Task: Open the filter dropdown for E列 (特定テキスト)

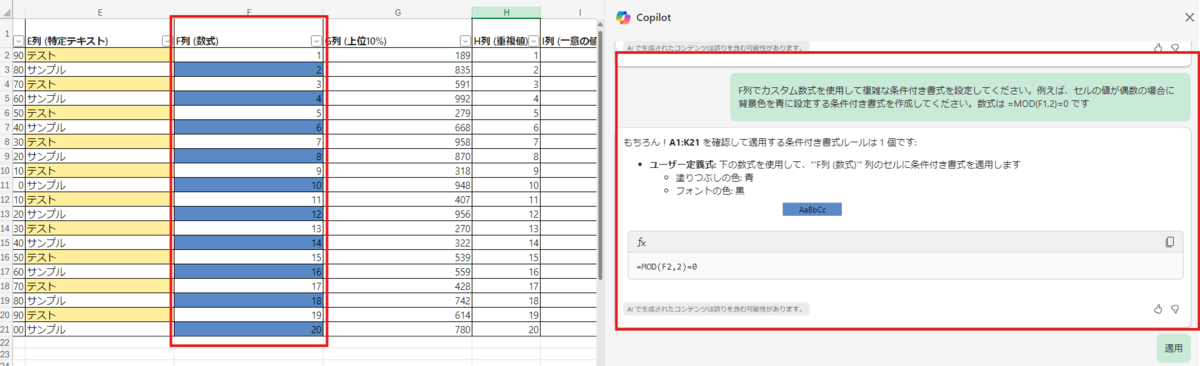Action: [x=166, y=41]
